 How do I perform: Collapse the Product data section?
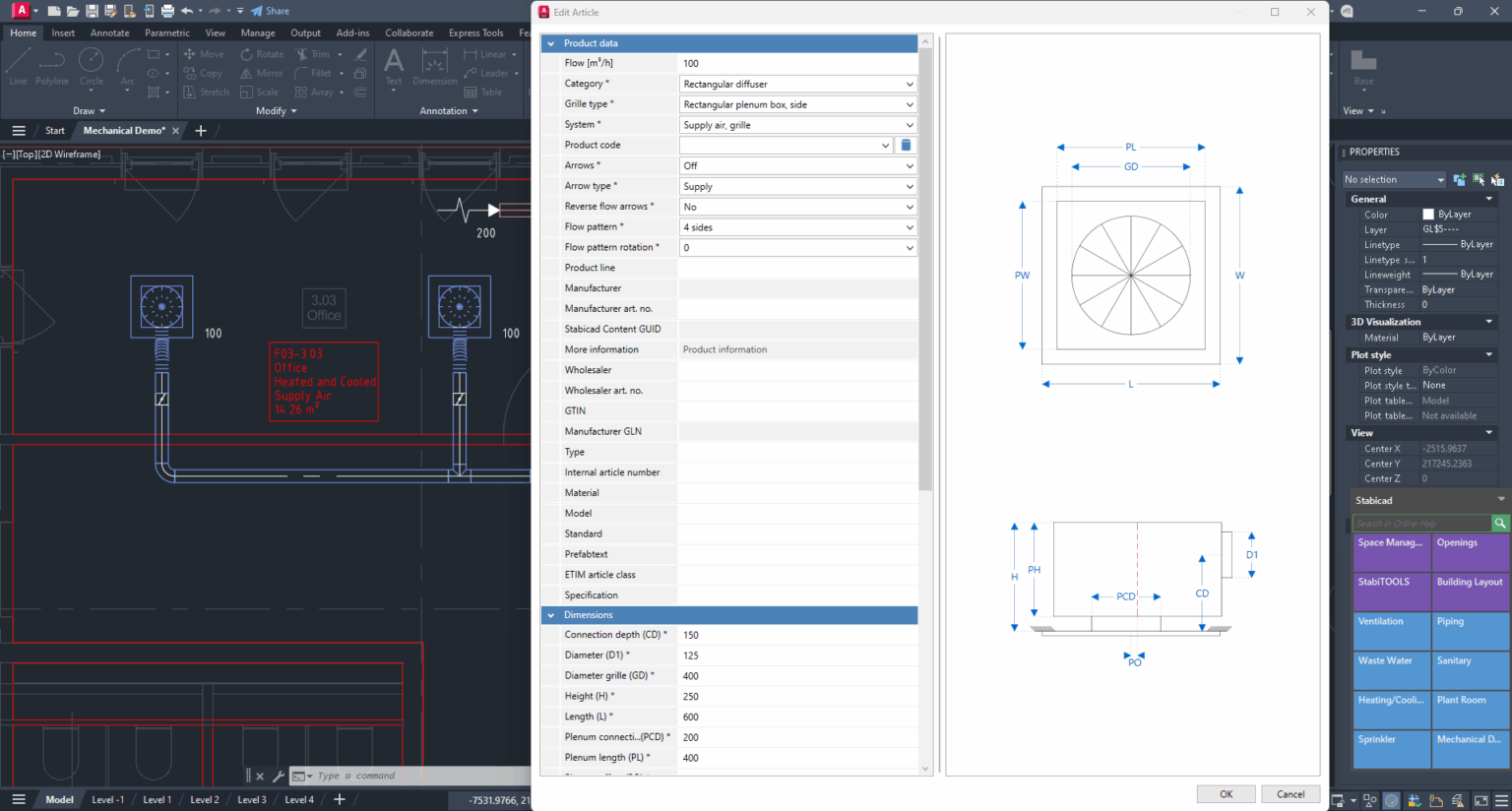pyautogui.click(x=551, y=43)
